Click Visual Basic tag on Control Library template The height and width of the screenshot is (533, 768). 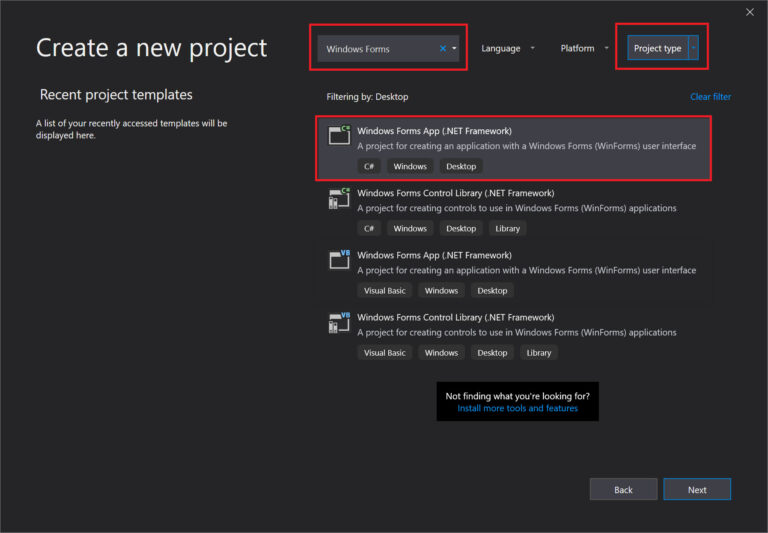[384, 353]
